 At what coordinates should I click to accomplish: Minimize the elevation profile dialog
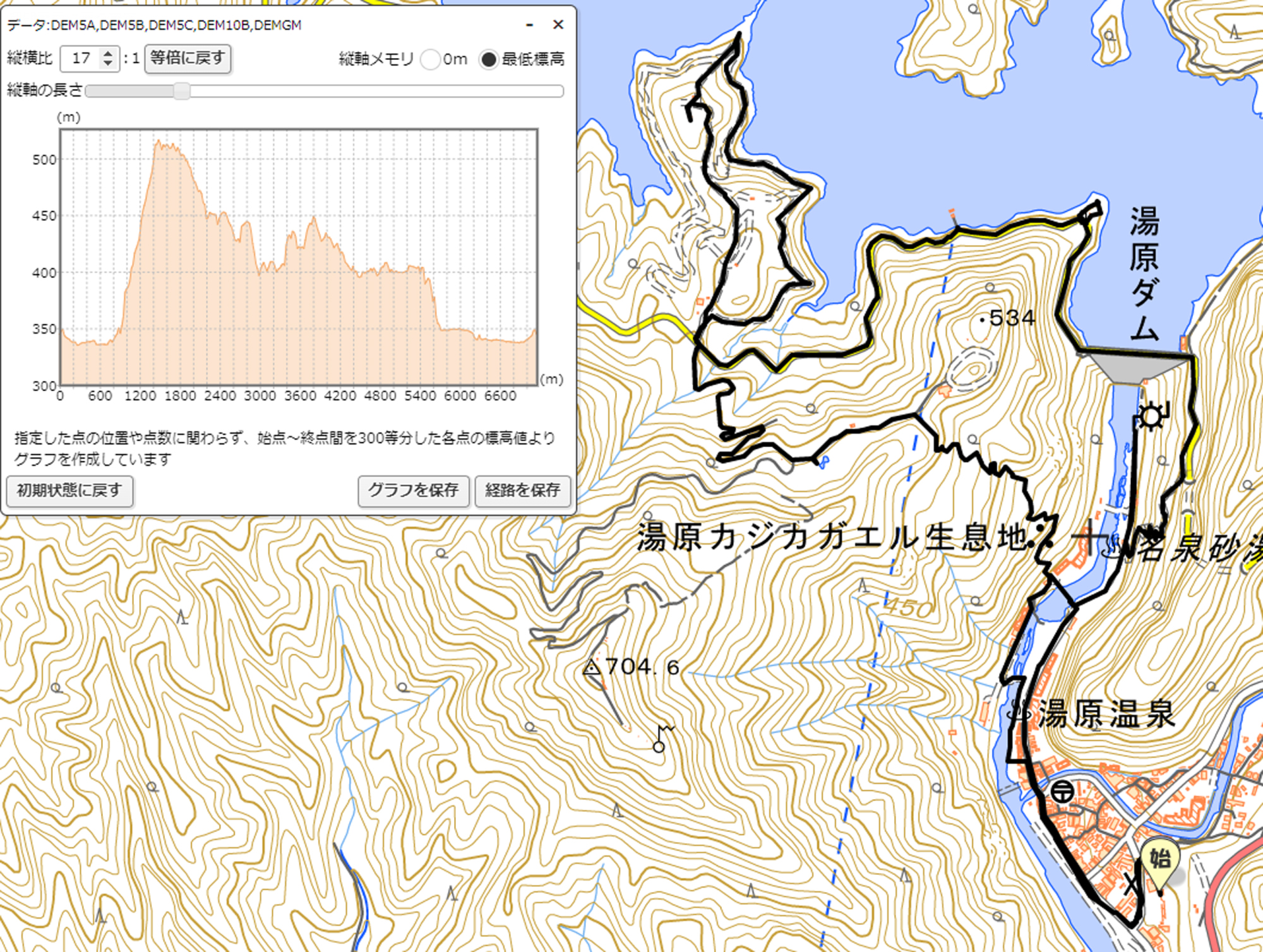[529, 25]
